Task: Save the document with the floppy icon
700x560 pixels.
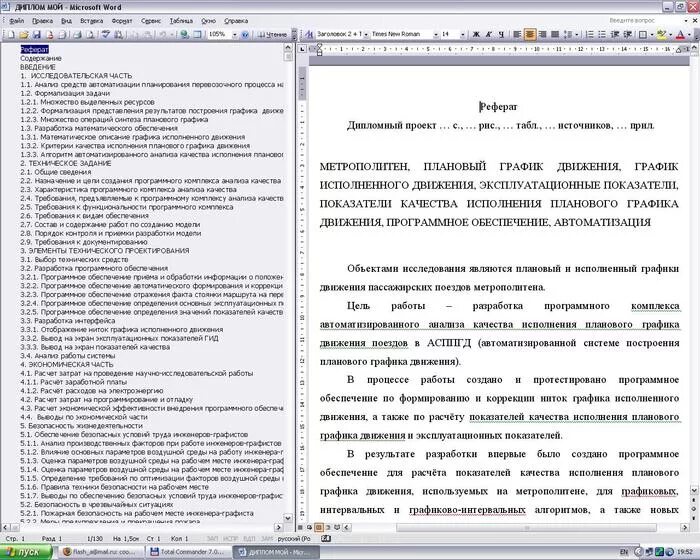Action: (37, 34)
